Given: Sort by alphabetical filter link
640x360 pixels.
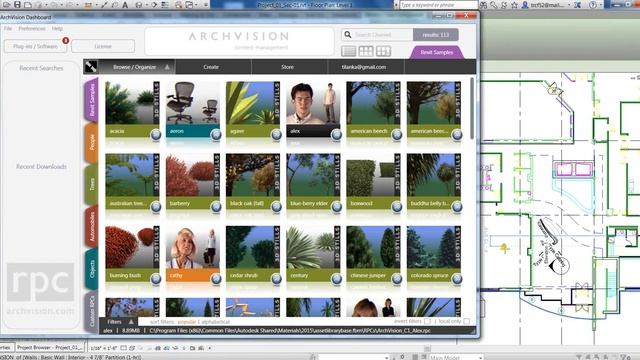Looking at the screenshot, I should point(215,322).
